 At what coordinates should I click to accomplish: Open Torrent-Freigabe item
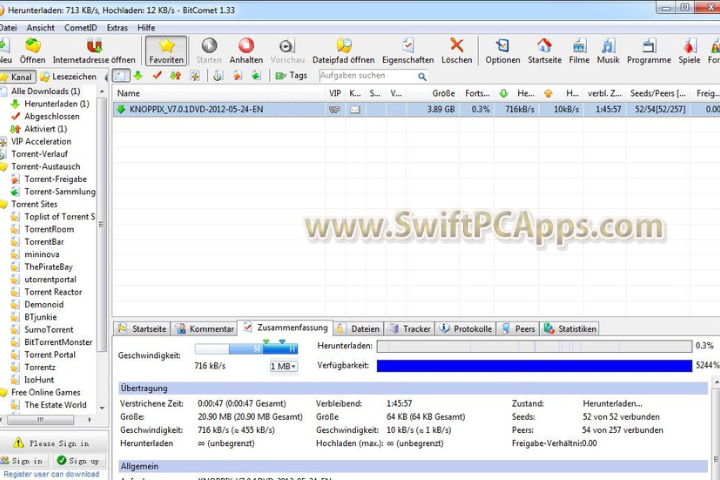tap(55, 179)
